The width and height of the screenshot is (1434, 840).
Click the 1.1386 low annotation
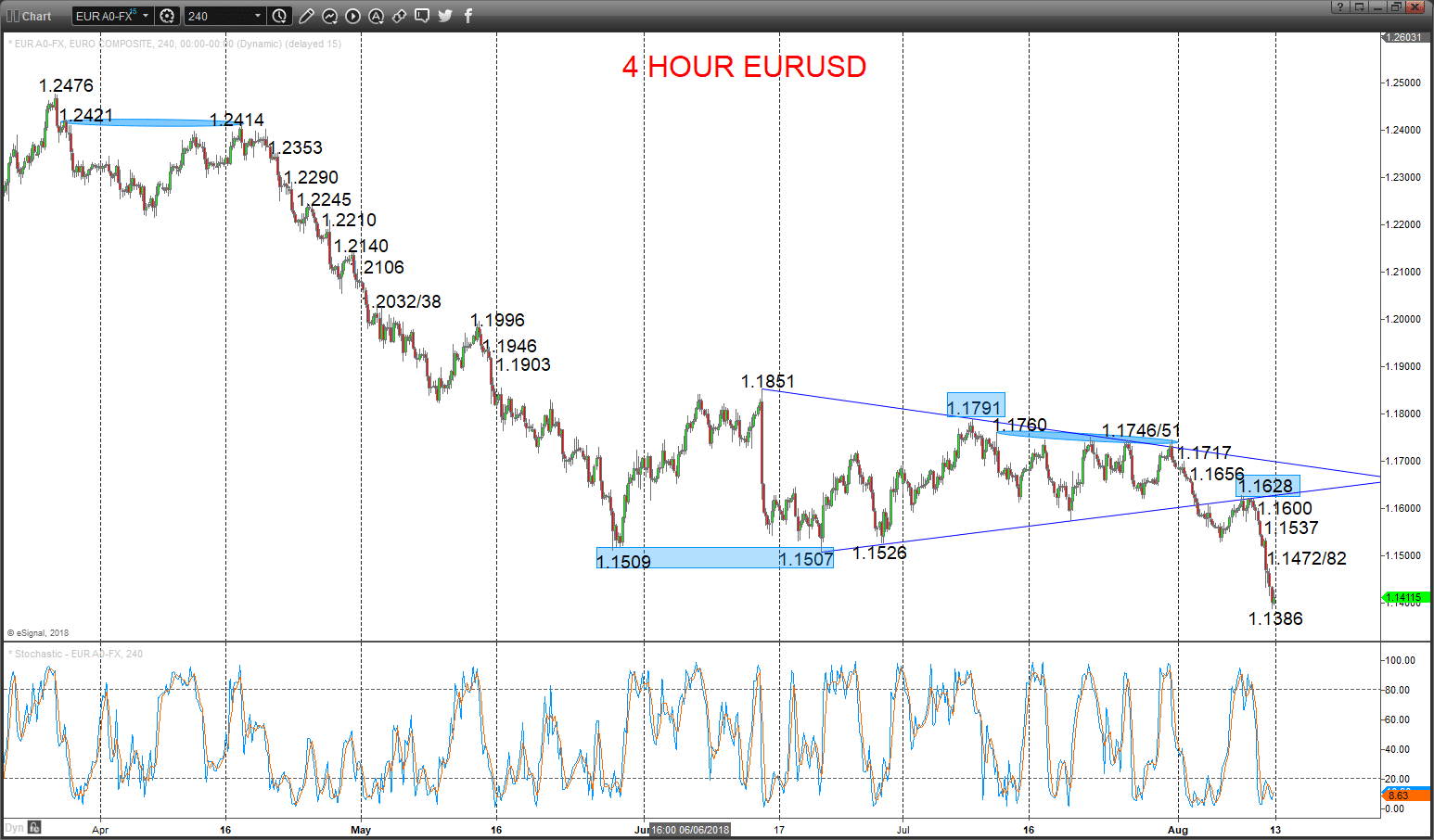[1275, 618]
